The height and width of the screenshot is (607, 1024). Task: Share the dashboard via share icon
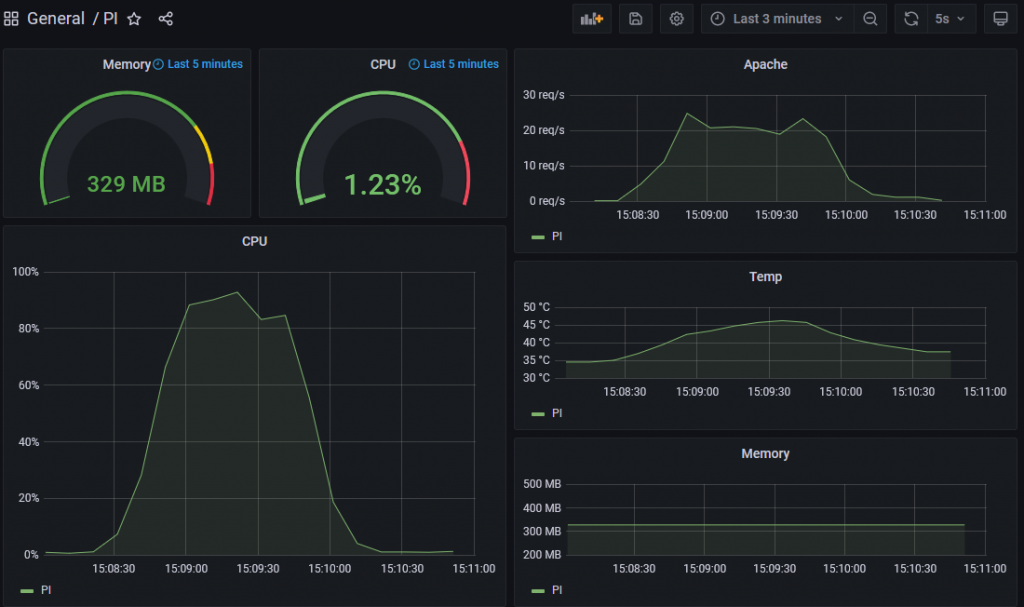(166, 19)
